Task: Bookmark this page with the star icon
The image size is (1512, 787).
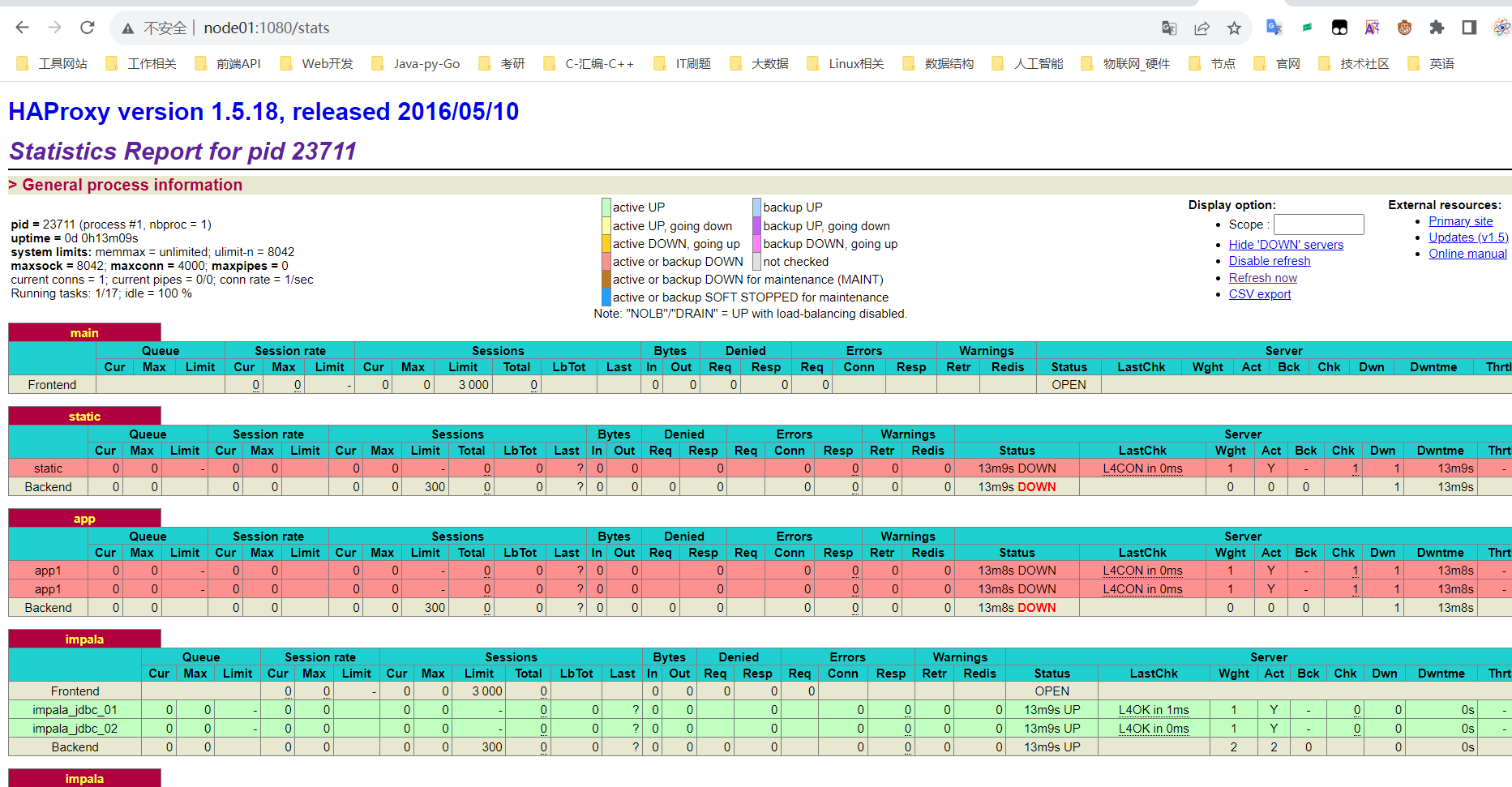Action: click(x=1234, y=28)
